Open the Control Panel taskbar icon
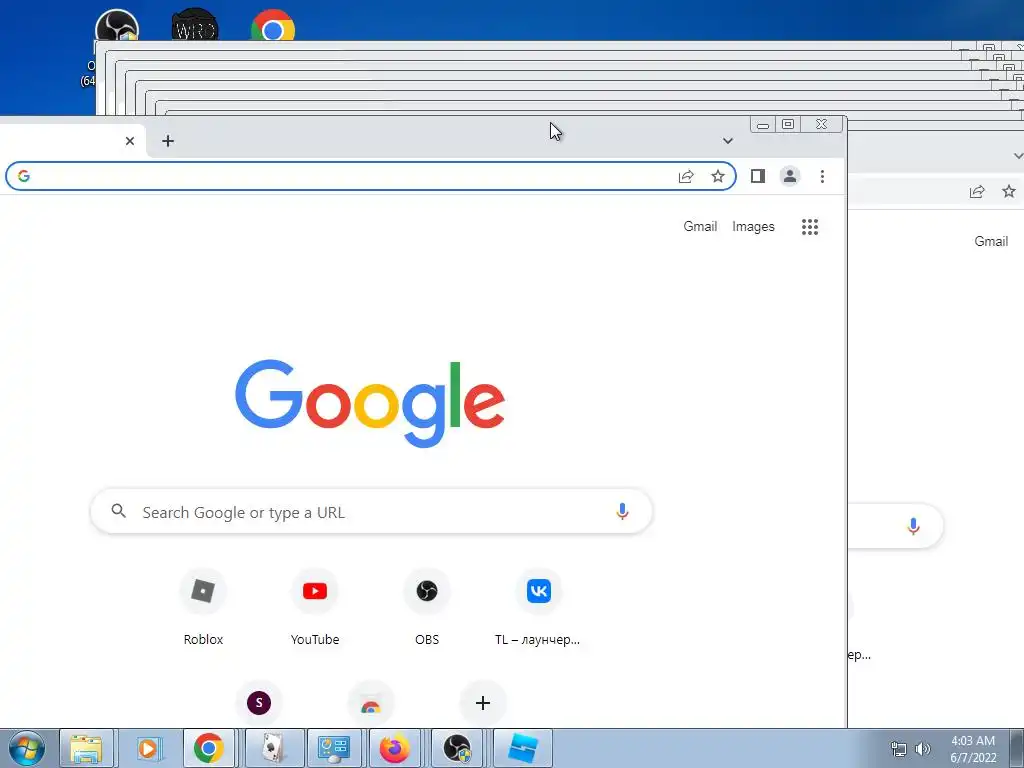 coord(334,748)
